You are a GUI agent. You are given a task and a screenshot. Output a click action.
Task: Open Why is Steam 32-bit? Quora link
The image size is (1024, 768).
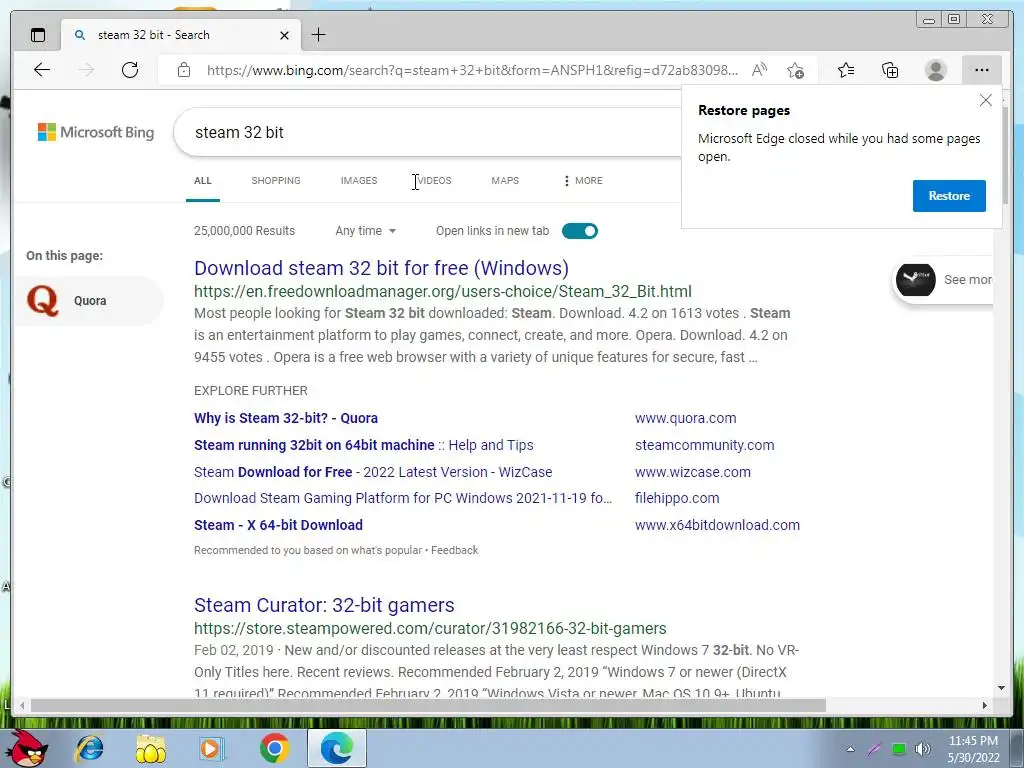pyautogui.click(x=286, y=418)
